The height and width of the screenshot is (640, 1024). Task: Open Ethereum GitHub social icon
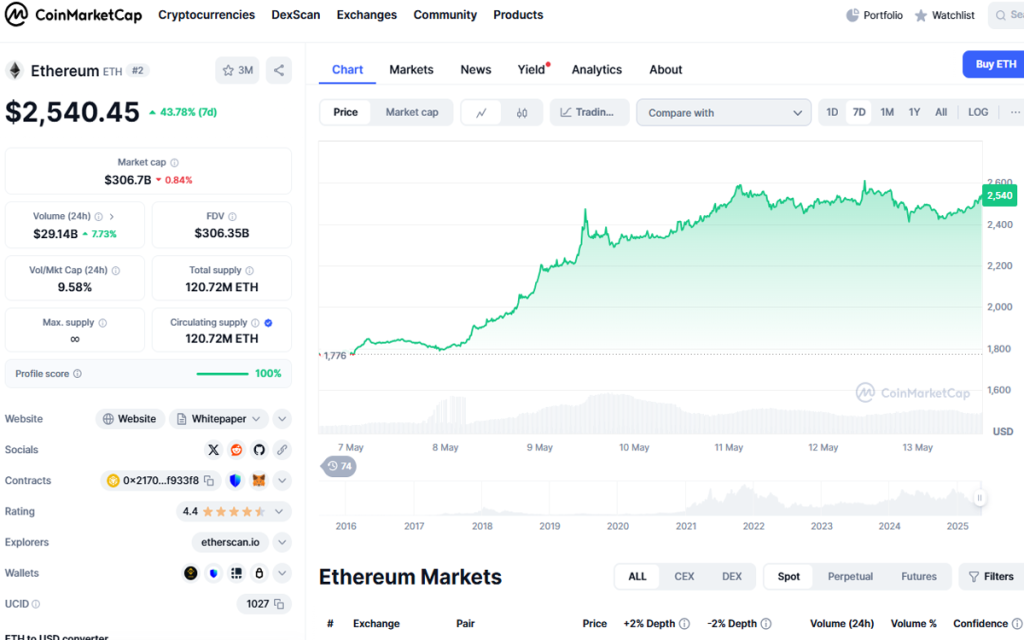tap(259, 449)
